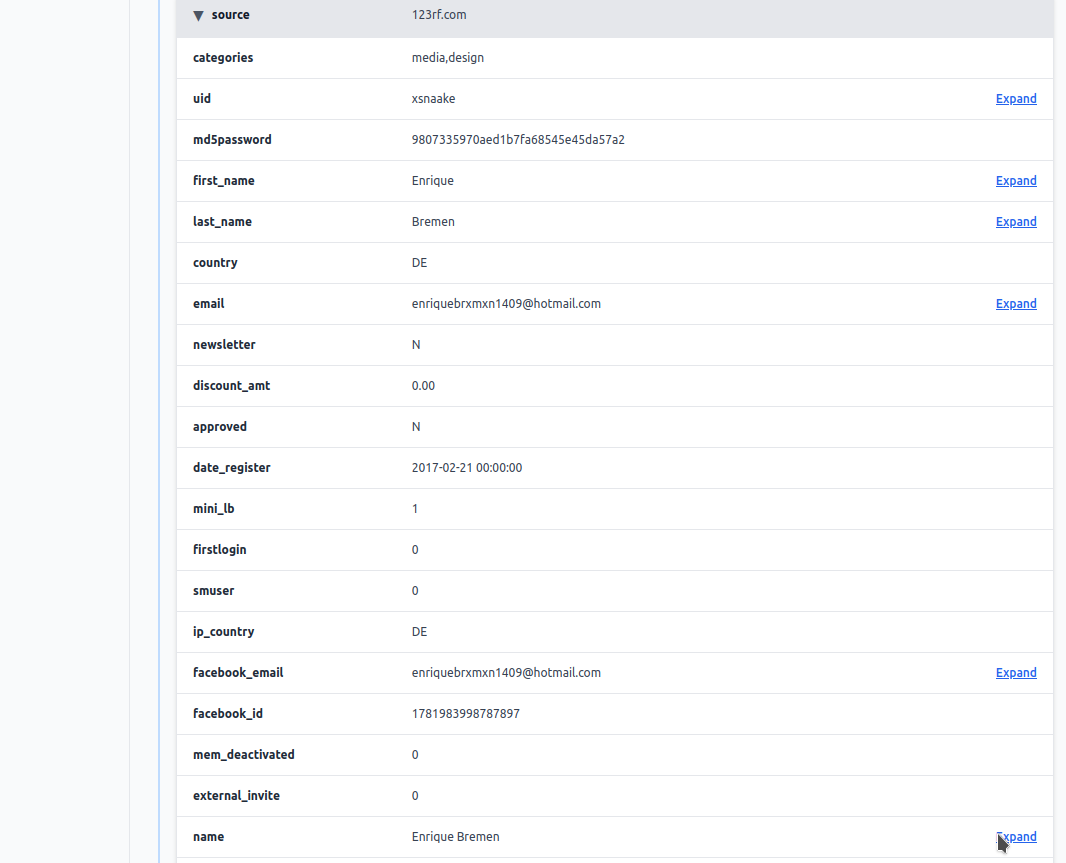Click the ip_country field label

[223, 632]
